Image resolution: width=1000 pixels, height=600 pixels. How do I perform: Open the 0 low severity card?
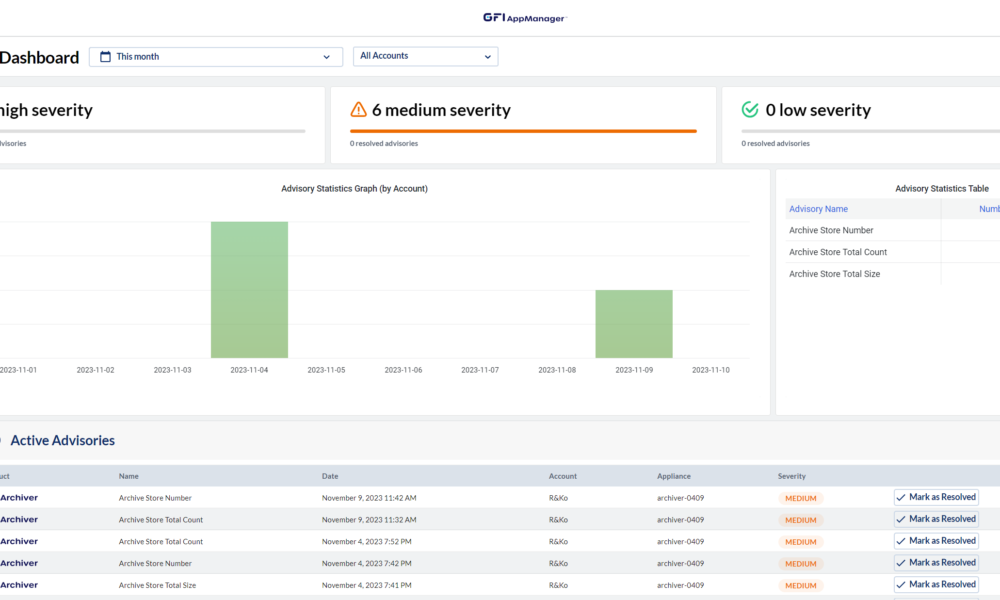click(860, 125)
